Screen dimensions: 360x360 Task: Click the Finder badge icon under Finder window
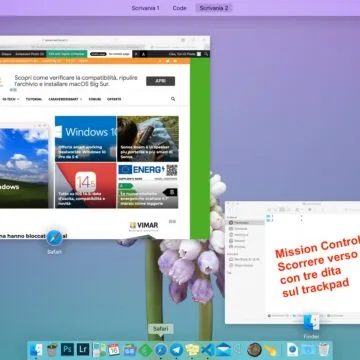pos(311,322)
